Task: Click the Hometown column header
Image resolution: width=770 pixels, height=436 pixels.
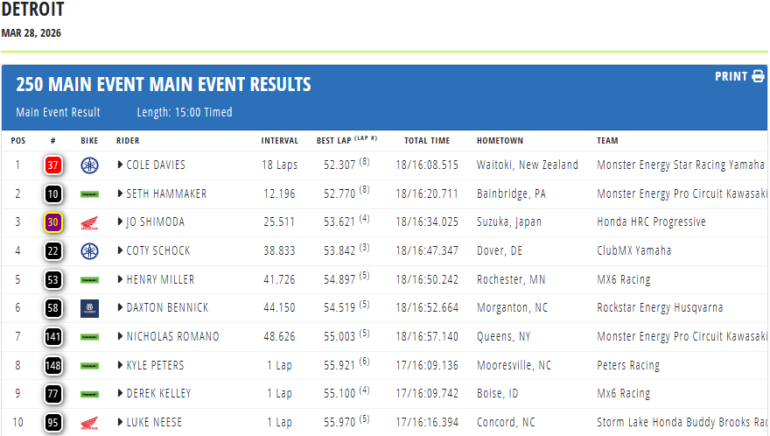Action: (500, 140)
